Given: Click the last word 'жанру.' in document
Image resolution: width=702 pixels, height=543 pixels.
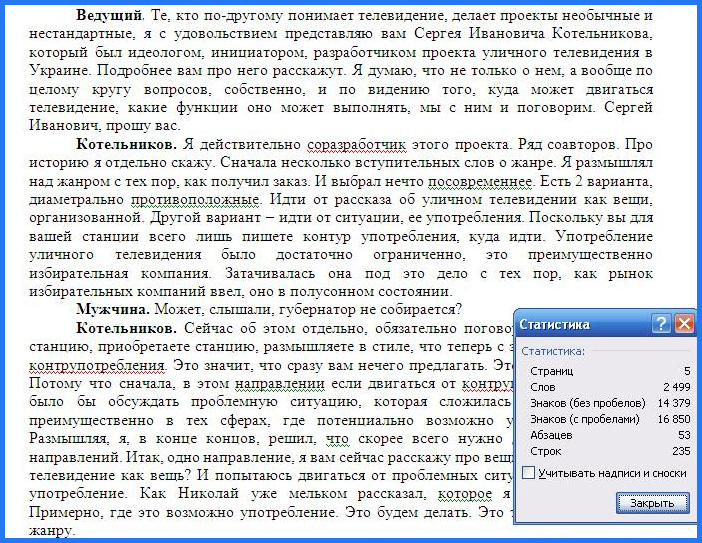Looking at the screenshot, I should (51, 531).
